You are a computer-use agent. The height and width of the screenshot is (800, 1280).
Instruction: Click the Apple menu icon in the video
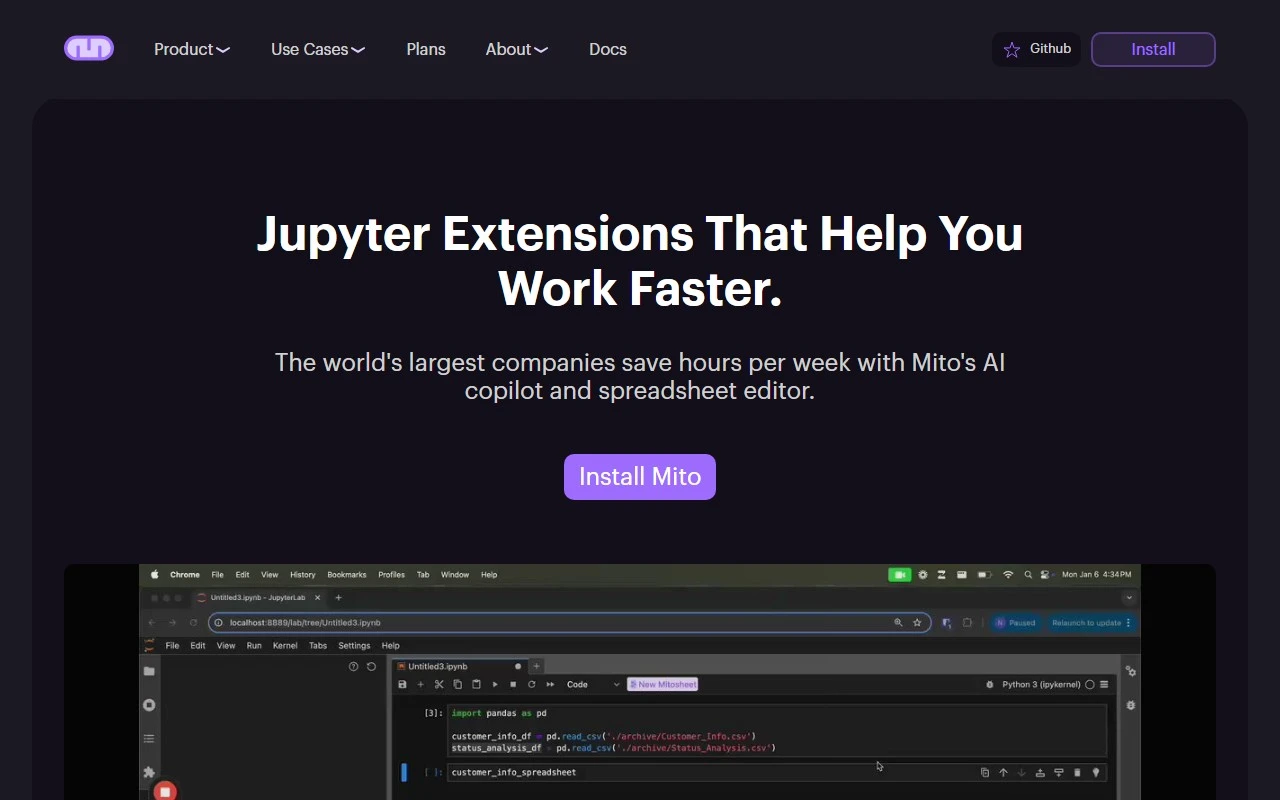pyautogui.click(x=155, y=575)
